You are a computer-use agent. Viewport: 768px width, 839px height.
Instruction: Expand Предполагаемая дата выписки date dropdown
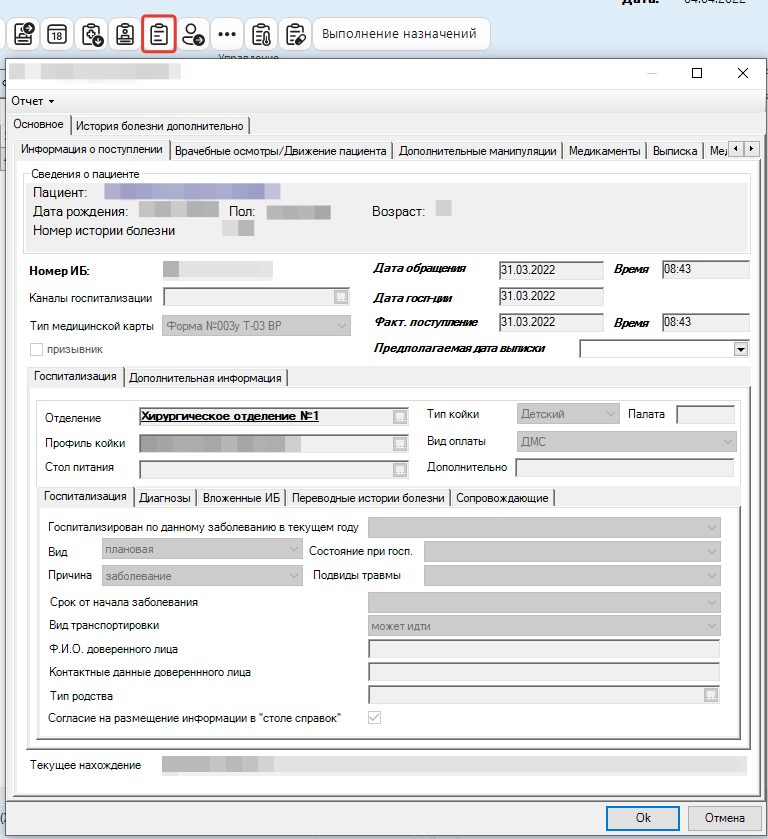(x=741, y=349)
